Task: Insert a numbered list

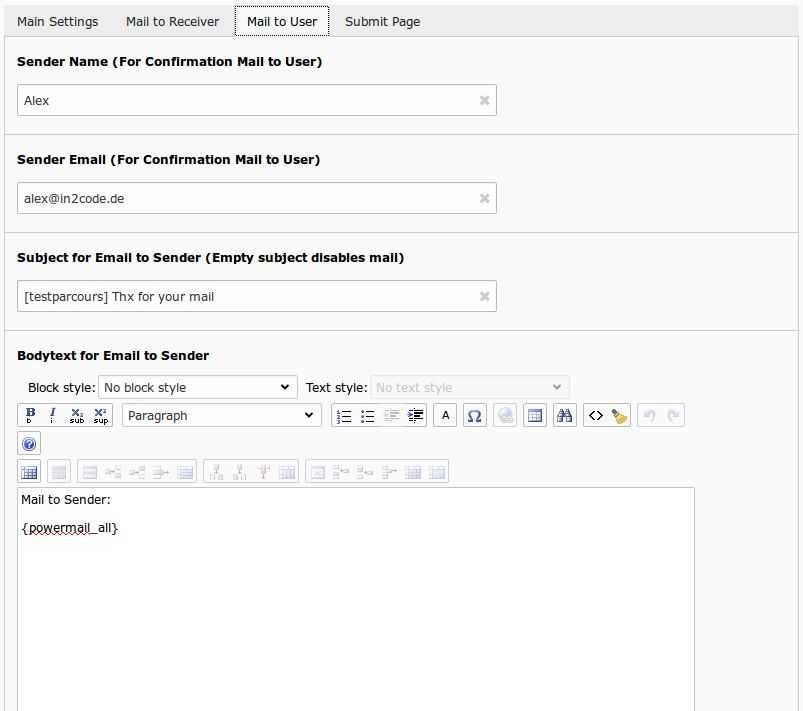Action: click(344, 416)
